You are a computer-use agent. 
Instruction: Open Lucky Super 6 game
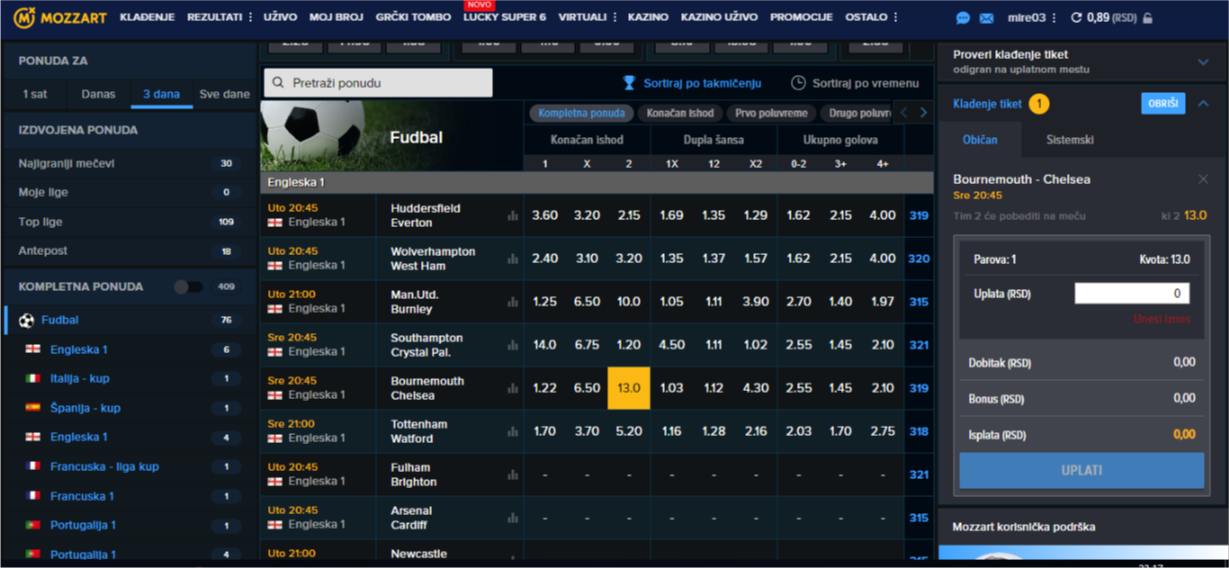click(504, 18)
